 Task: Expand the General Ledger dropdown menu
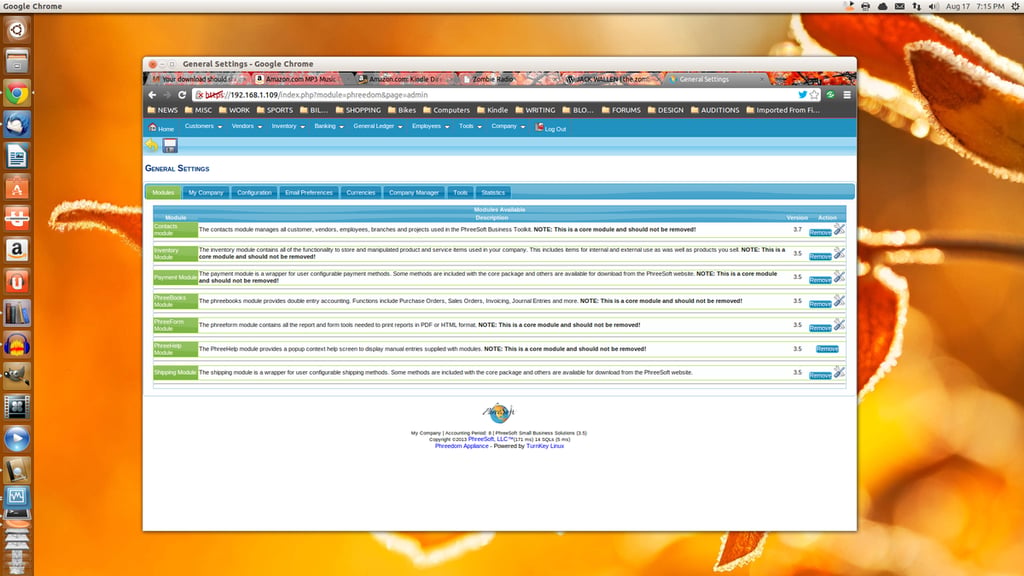(377, 127)
